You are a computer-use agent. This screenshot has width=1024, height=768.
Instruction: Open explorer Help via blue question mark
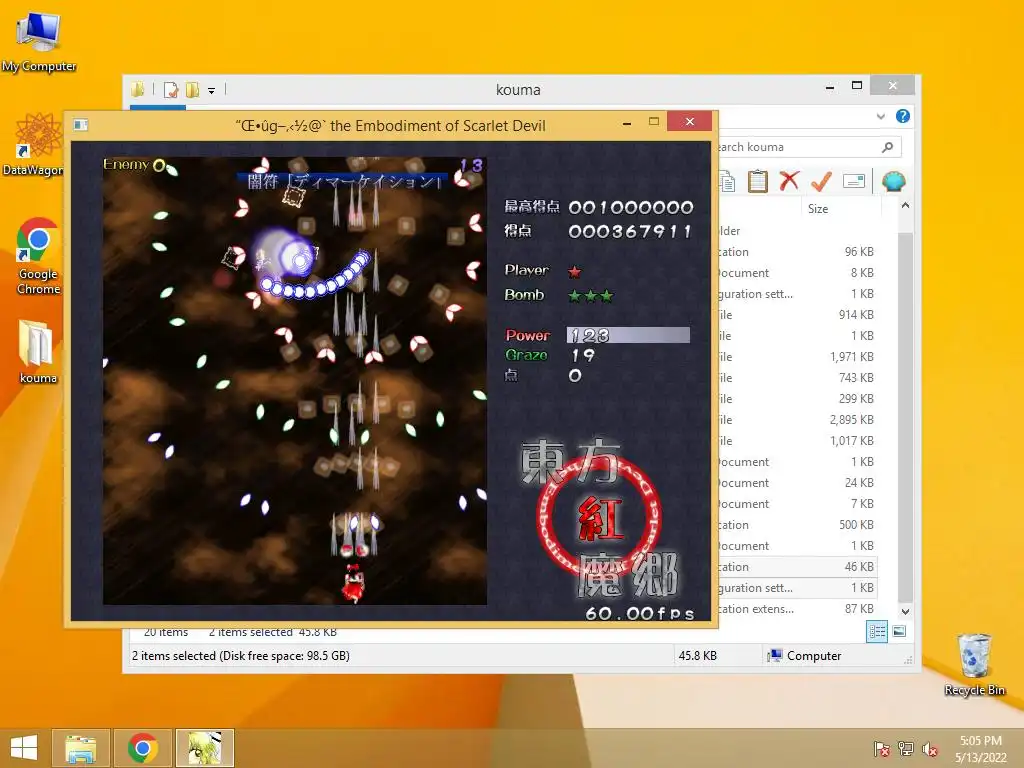click(x=903, y=116)
